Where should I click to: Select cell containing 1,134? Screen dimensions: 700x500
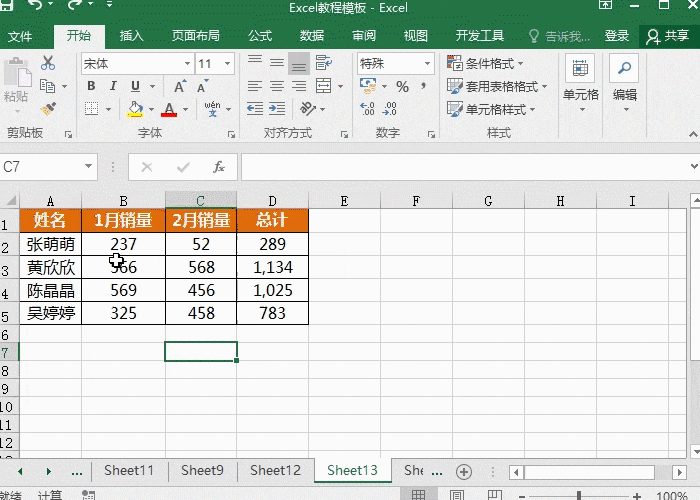click(272, 267)
